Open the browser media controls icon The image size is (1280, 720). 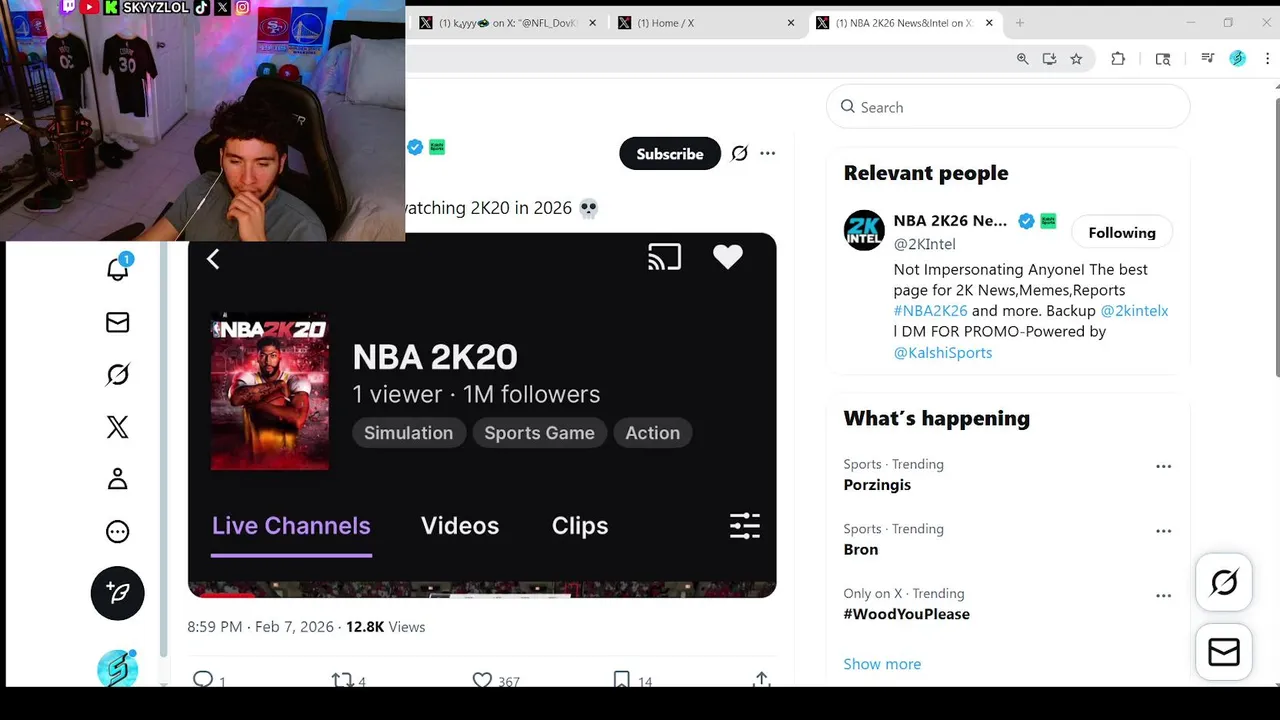coord(1208,59)
